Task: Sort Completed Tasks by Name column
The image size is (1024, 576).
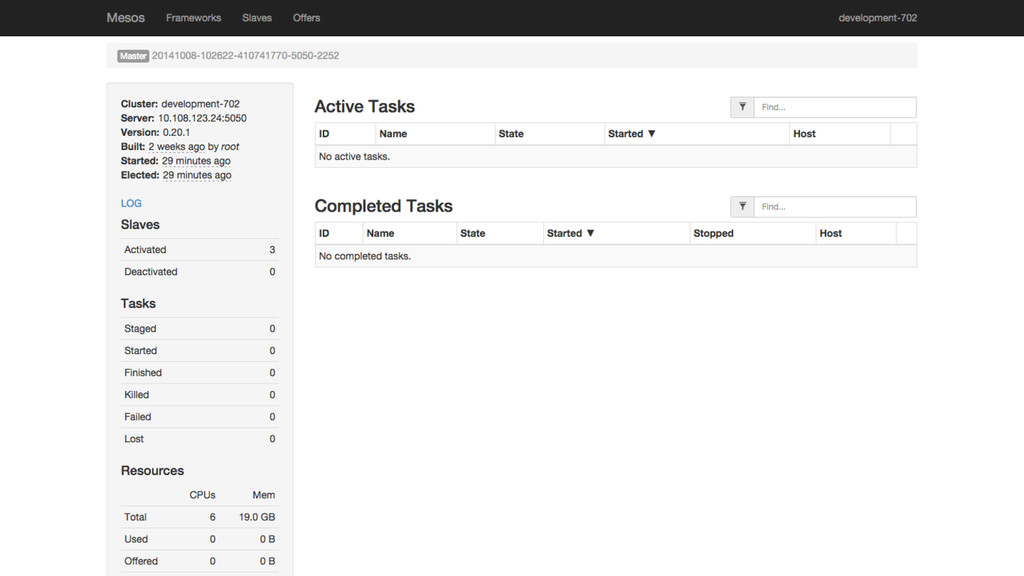Action: coord(380,233)
